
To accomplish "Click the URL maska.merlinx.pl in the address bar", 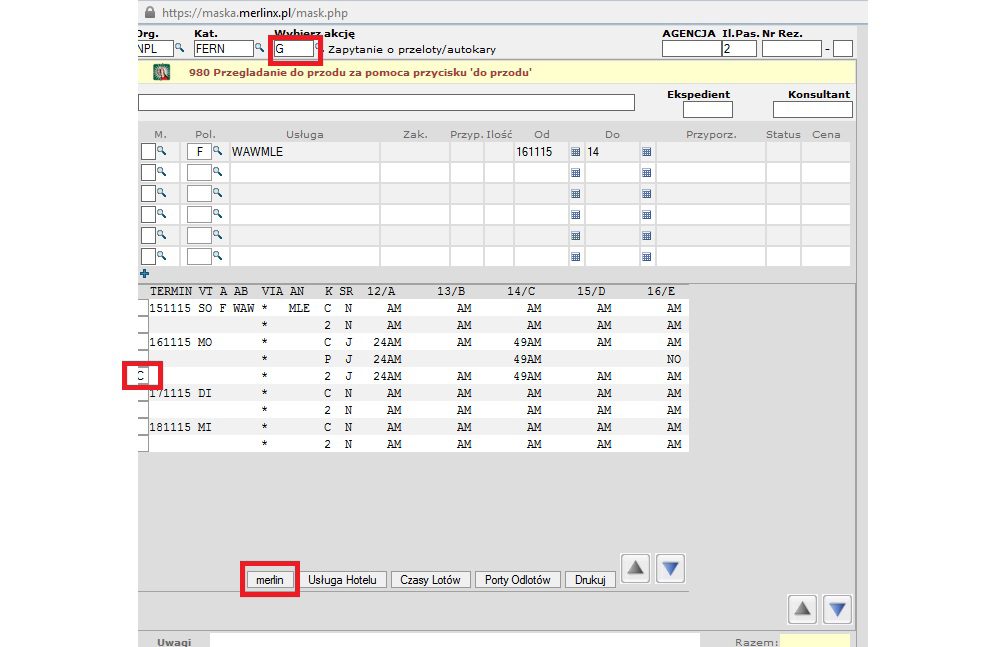I will click(x=255, y=12).
